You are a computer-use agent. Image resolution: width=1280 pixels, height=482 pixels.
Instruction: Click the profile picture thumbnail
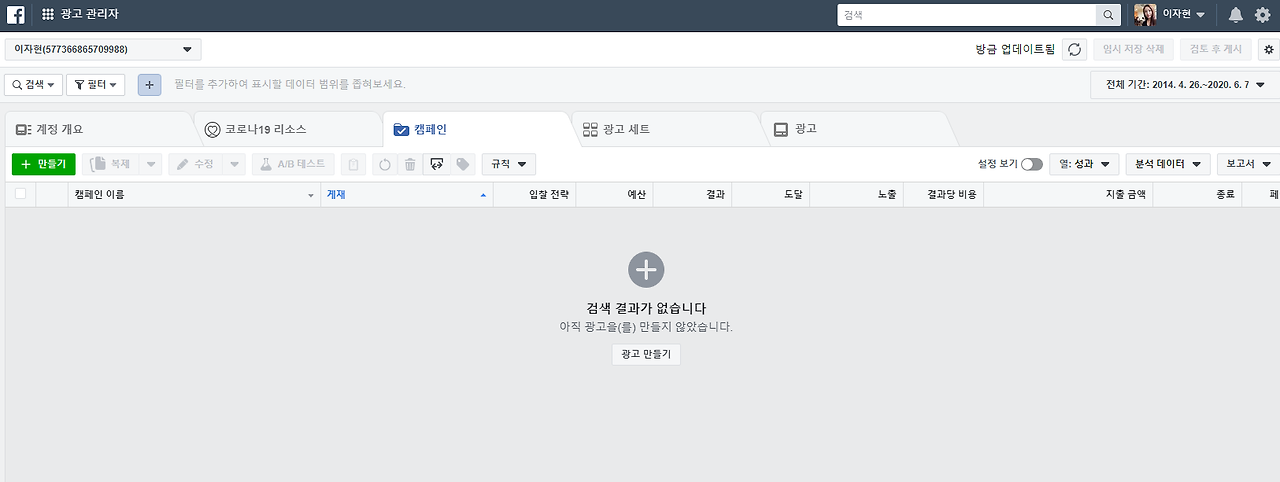pos(1145,15)
